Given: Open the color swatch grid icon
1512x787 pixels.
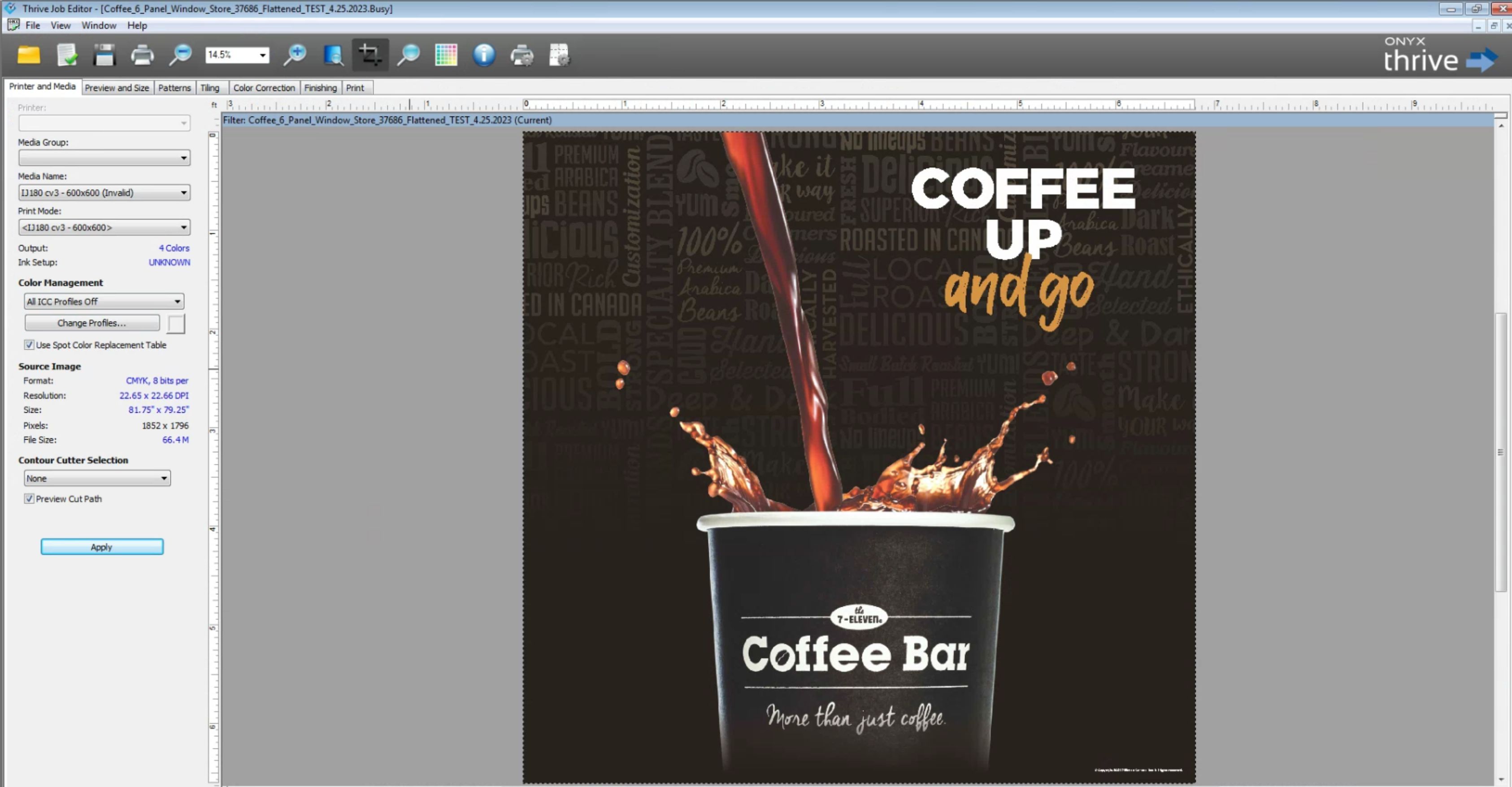Looking at the screenshot, I should pos(446,55).
